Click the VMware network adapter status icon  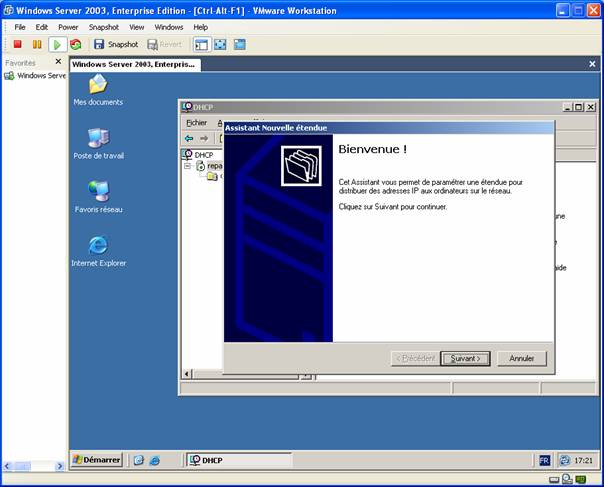567,479
